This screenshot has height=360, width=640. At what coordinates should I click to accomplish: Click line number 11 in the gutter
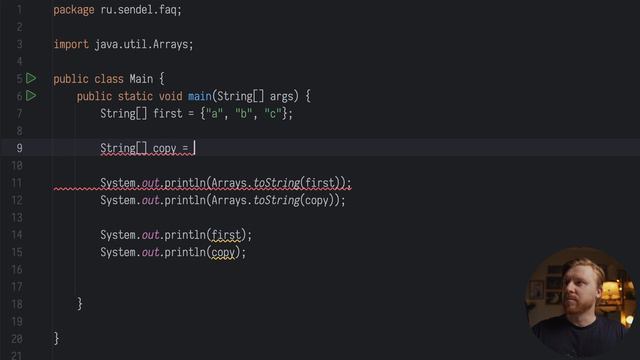(17, 183)
